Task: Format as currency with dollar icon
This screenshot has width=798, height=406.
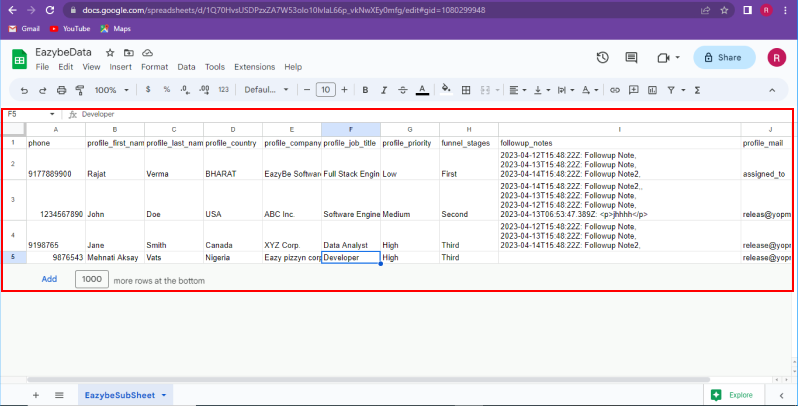Action: point(148,90)
